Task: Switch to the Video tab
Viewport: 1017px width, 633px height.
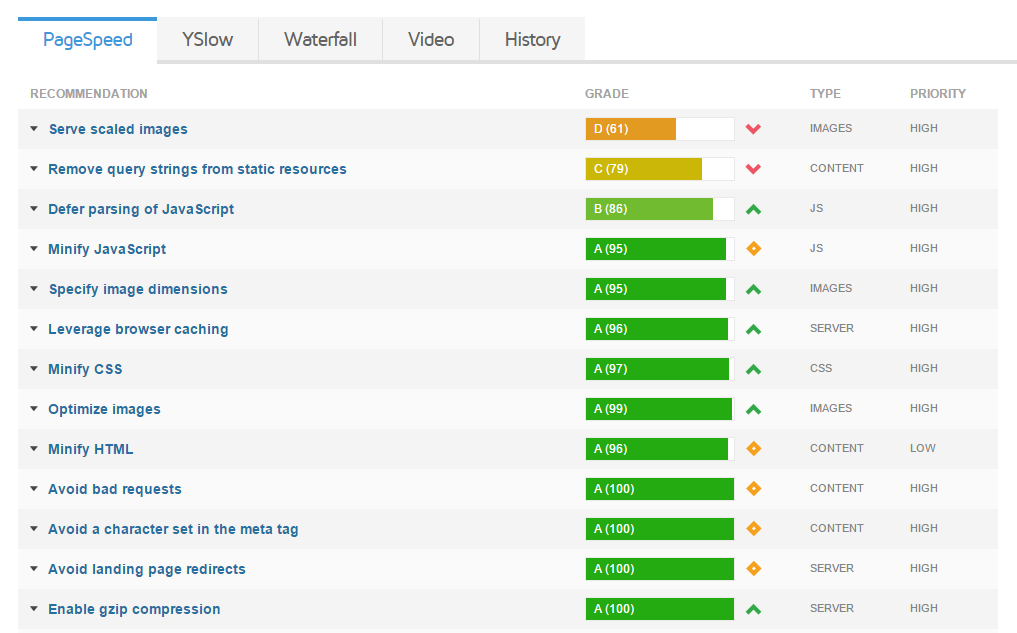Action: point(431,40)
